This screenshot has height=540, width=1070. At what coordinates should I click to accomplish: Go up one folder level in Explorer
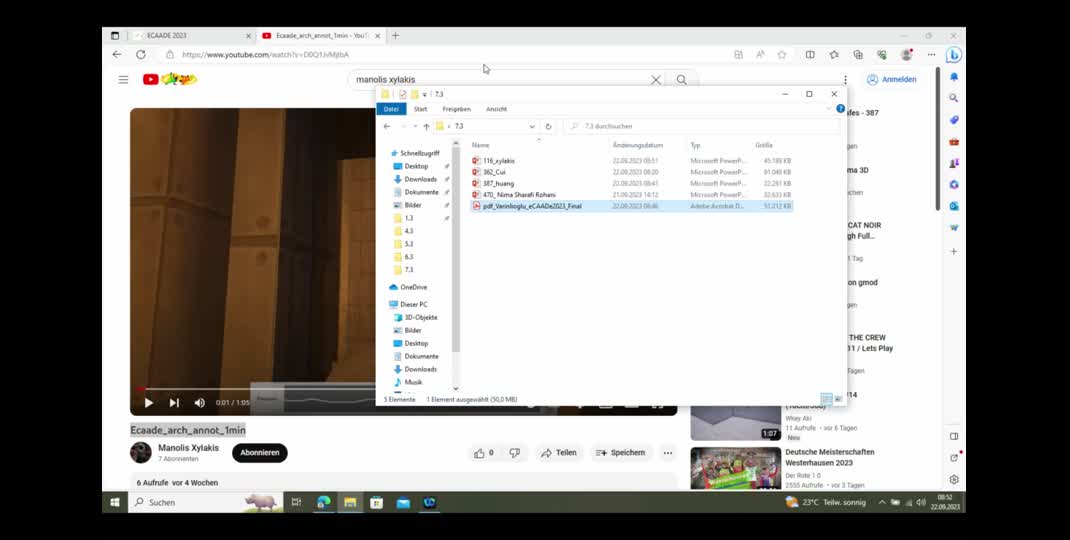pos(426,127)
